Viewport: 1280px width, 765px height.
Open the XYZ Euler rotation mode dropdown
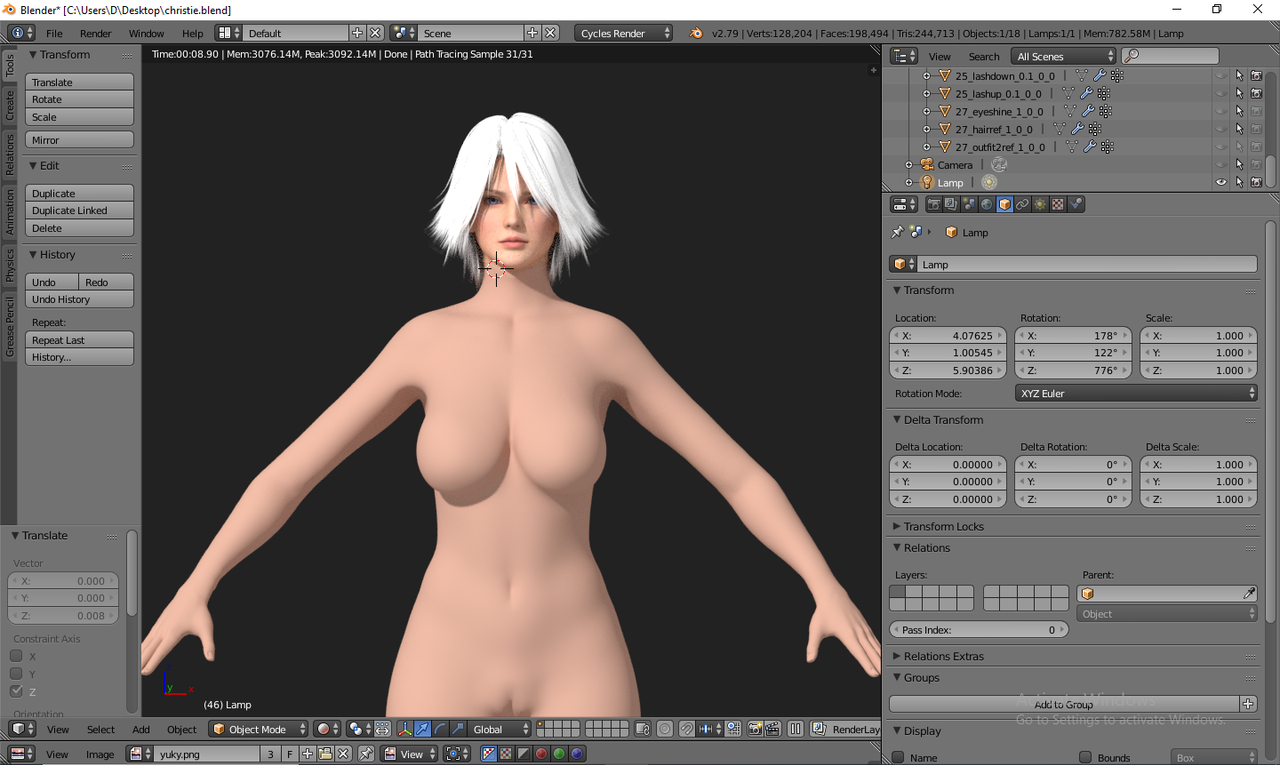(x=1136, y=393)
